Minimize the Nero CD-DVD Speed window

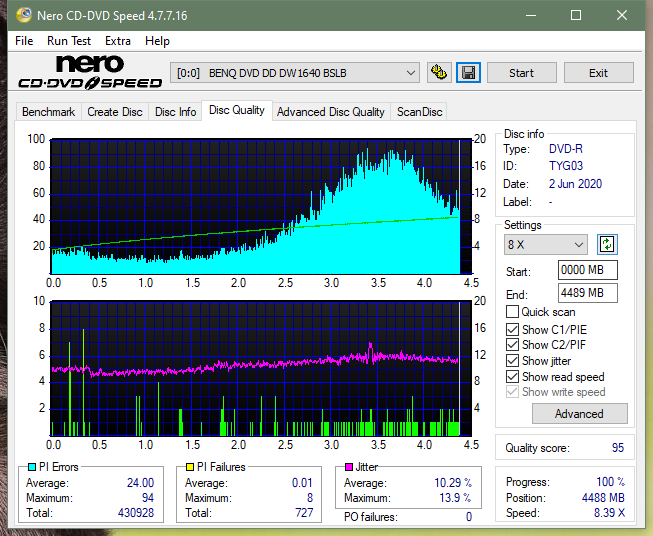click(531, 15)
